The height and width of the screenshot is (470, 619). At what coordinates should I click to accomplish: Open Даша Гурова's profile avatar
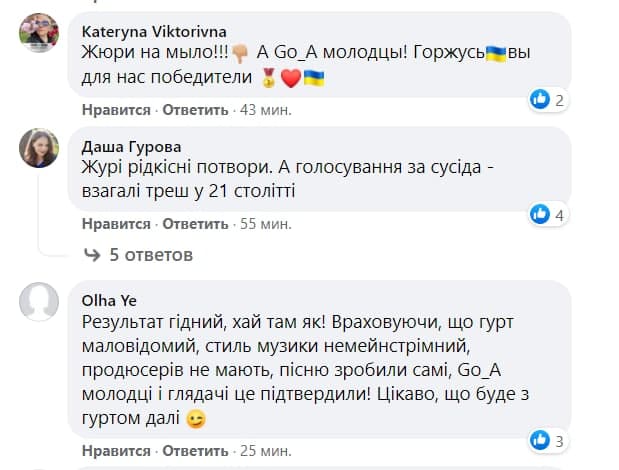(38, 147)
